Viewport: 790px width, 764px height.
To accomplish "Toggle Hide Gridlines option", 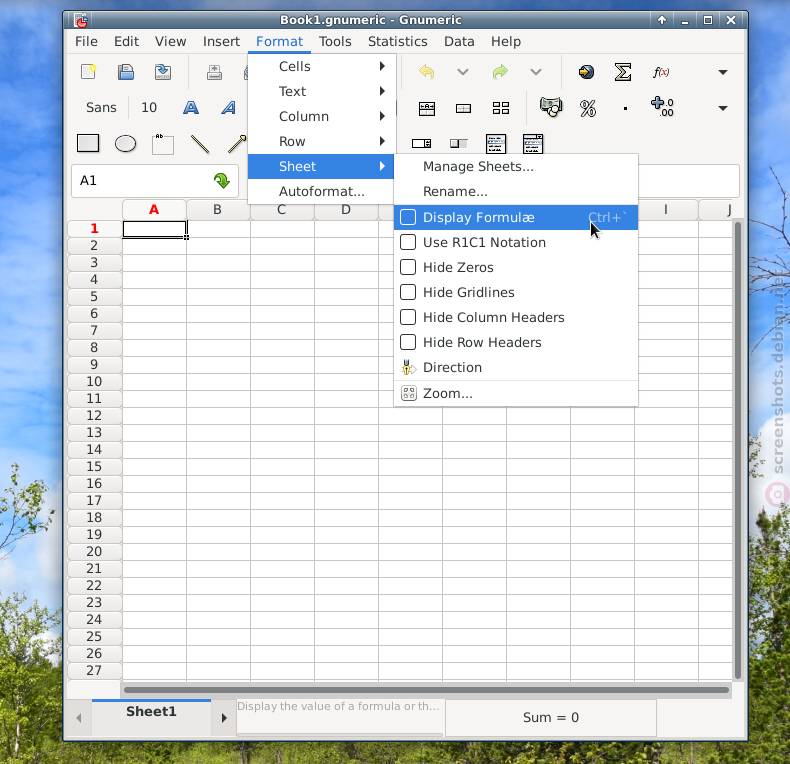I will pyautogui.click(x=516, y=292).
